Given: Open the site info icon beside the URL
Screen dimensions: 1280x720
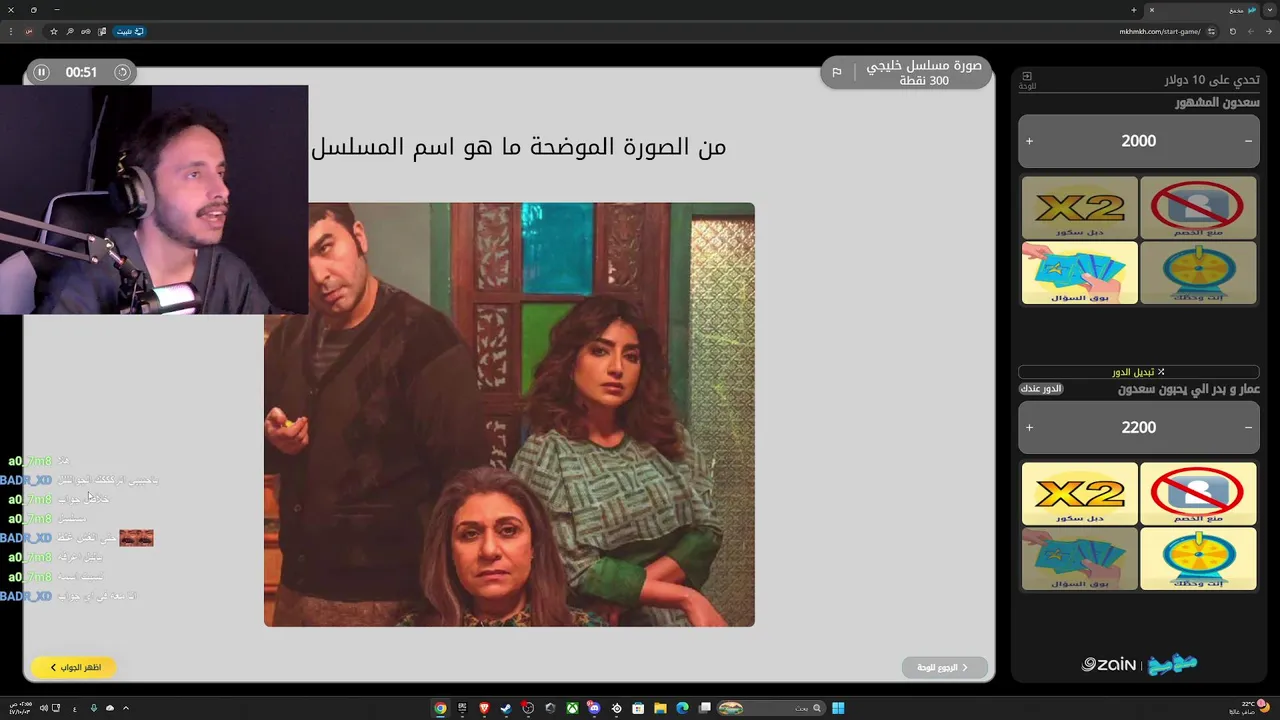Looking at the screenshot, I should [x=1211, y=31].
